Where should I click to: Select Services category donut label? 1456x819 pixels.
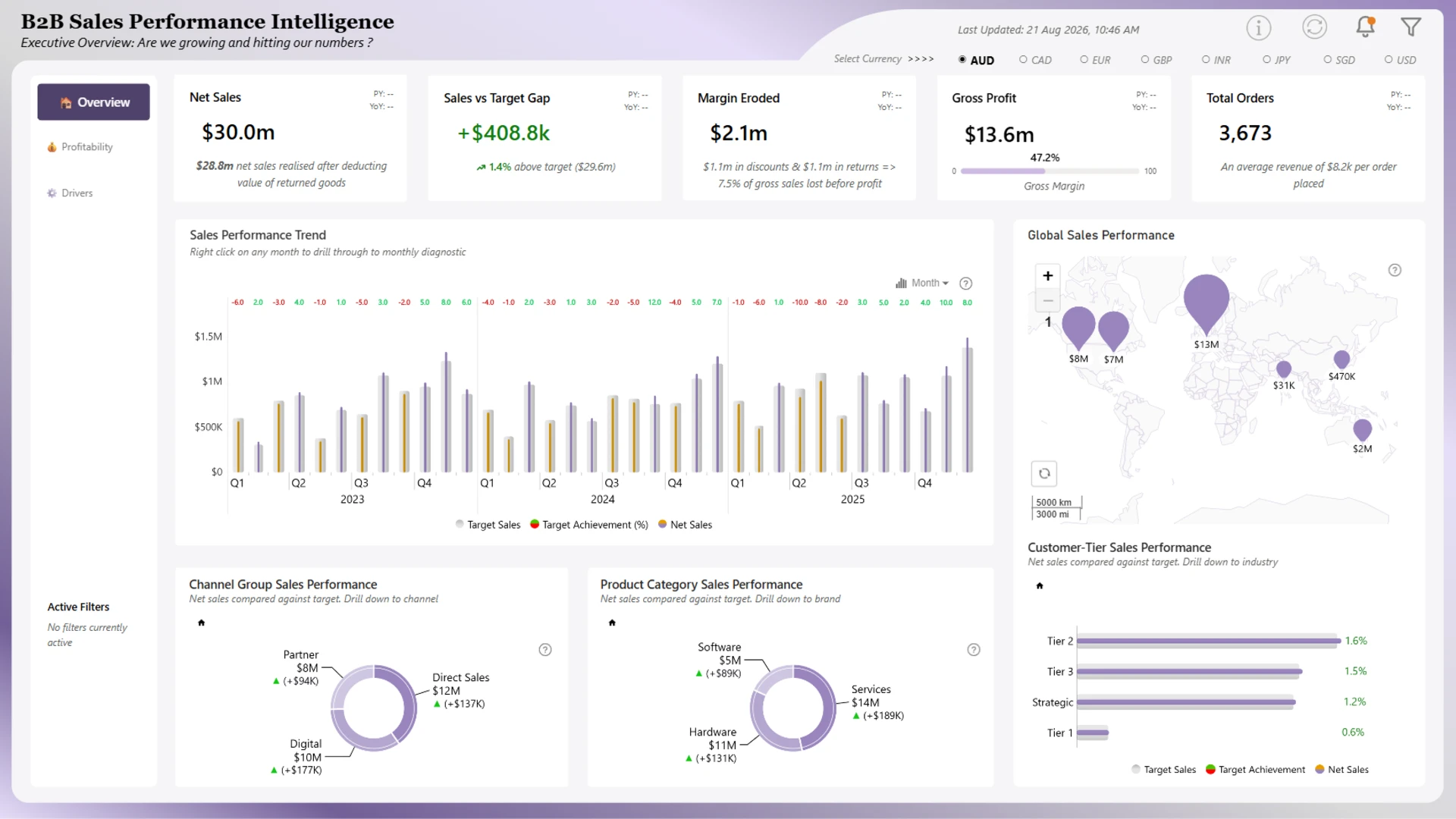click(x=878, y=702)
